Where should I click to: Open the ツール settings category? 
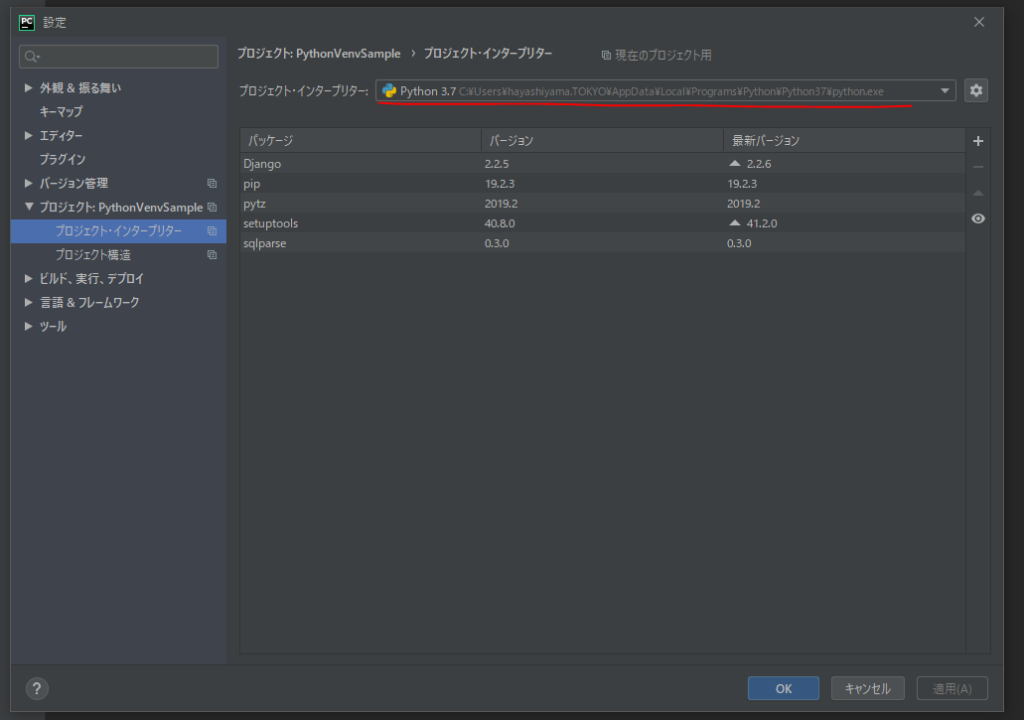click(53, 327)
